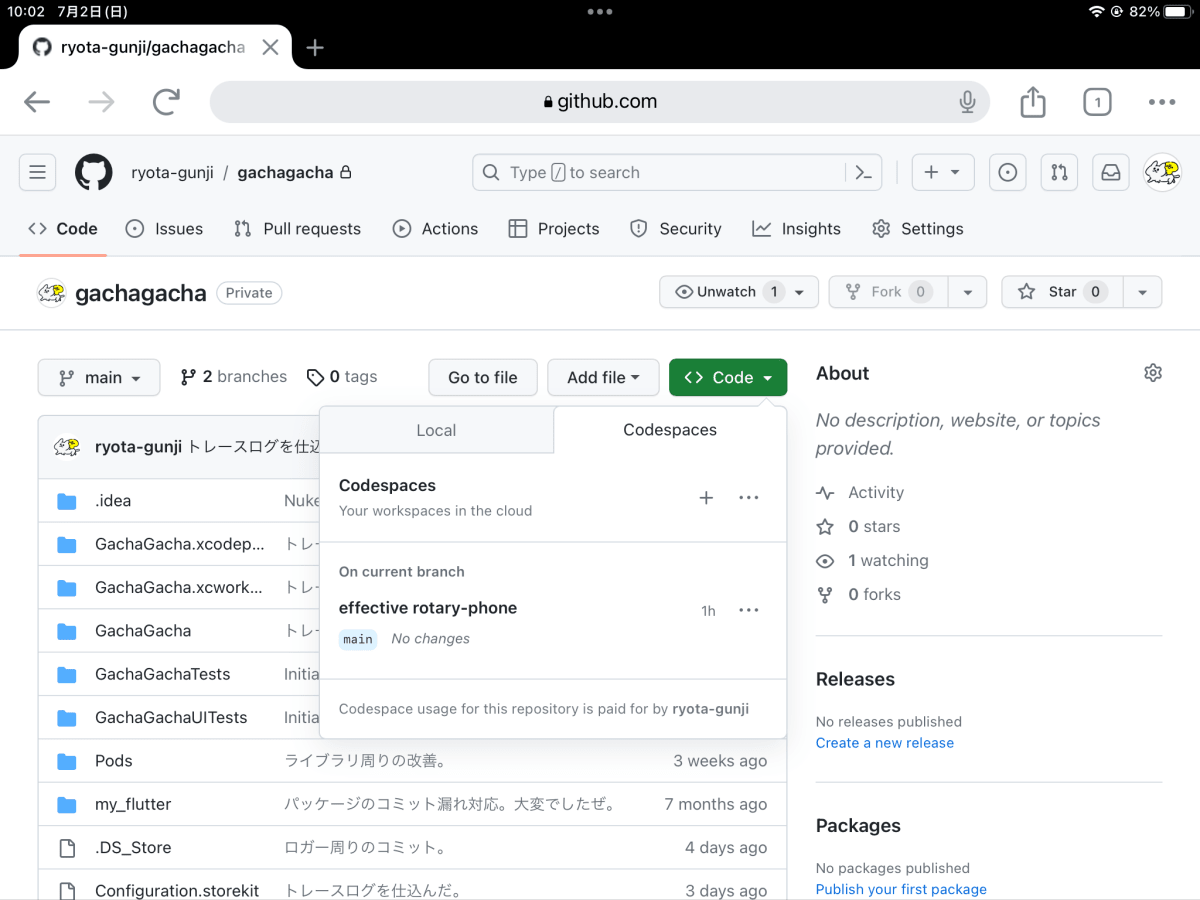Open the Issues tab
1200x900 pixels.
(x=164, y=229)
